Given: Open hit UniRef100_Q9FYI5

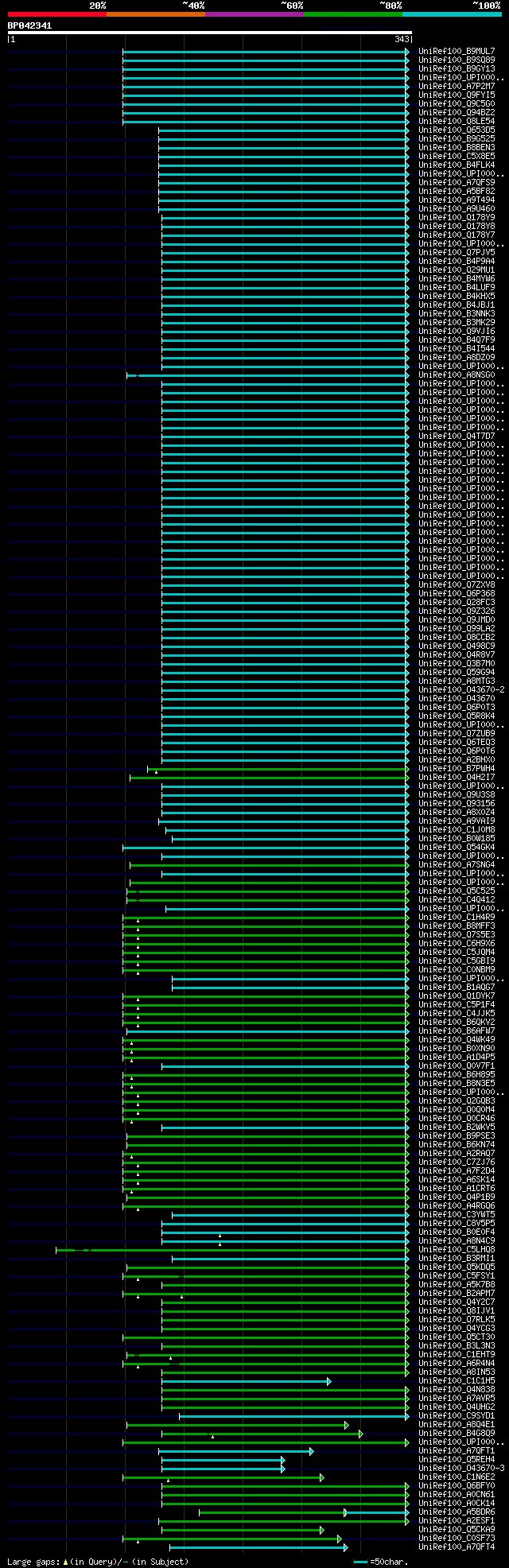Looking at the screenshot, I should pos(457,95).
